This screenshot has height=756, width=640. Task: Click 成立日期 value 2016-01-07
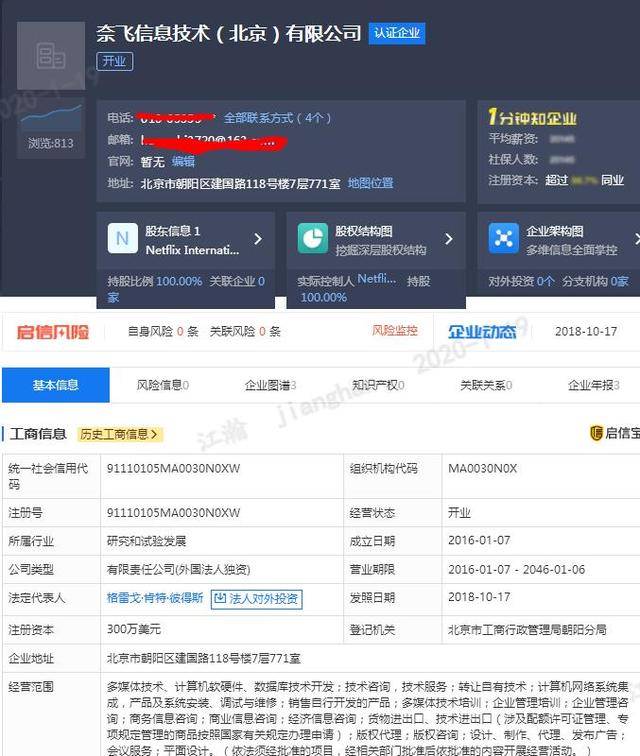479,540
